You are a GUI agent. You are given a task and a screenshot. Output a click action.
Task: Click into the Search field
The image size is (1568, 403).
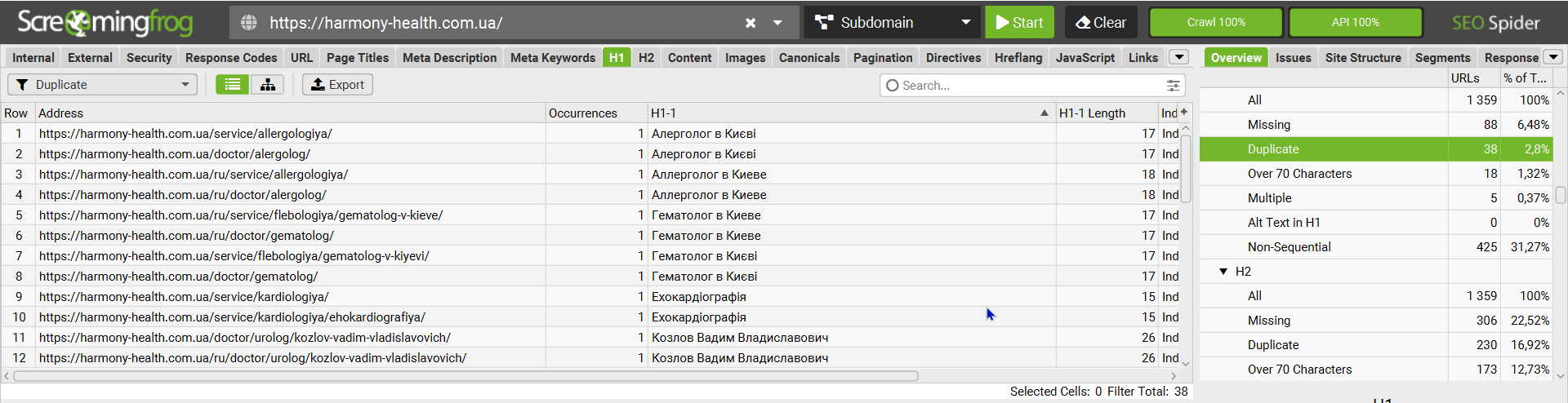[x=1029, y=86]
